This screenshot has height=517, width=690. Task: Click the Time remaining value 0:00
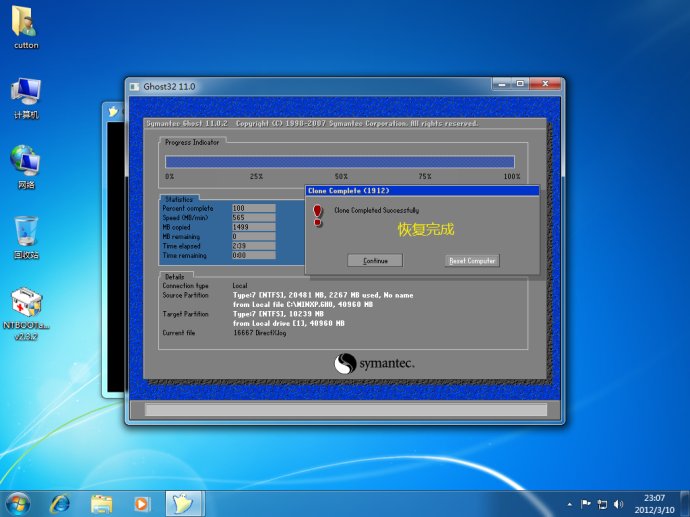pyautogui.click(x=254, y=255)
